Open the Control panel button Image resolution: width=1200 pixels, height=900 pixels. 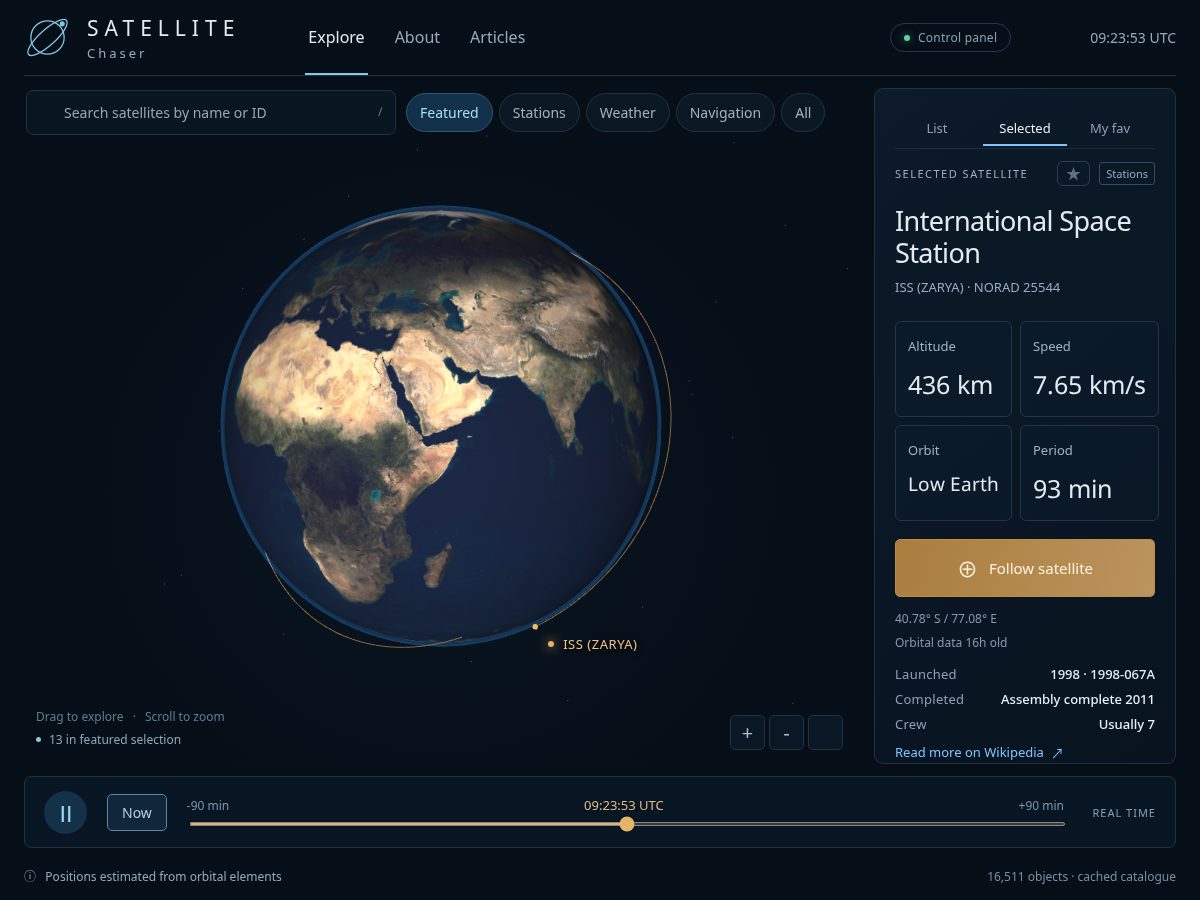[x=950, y=38]
